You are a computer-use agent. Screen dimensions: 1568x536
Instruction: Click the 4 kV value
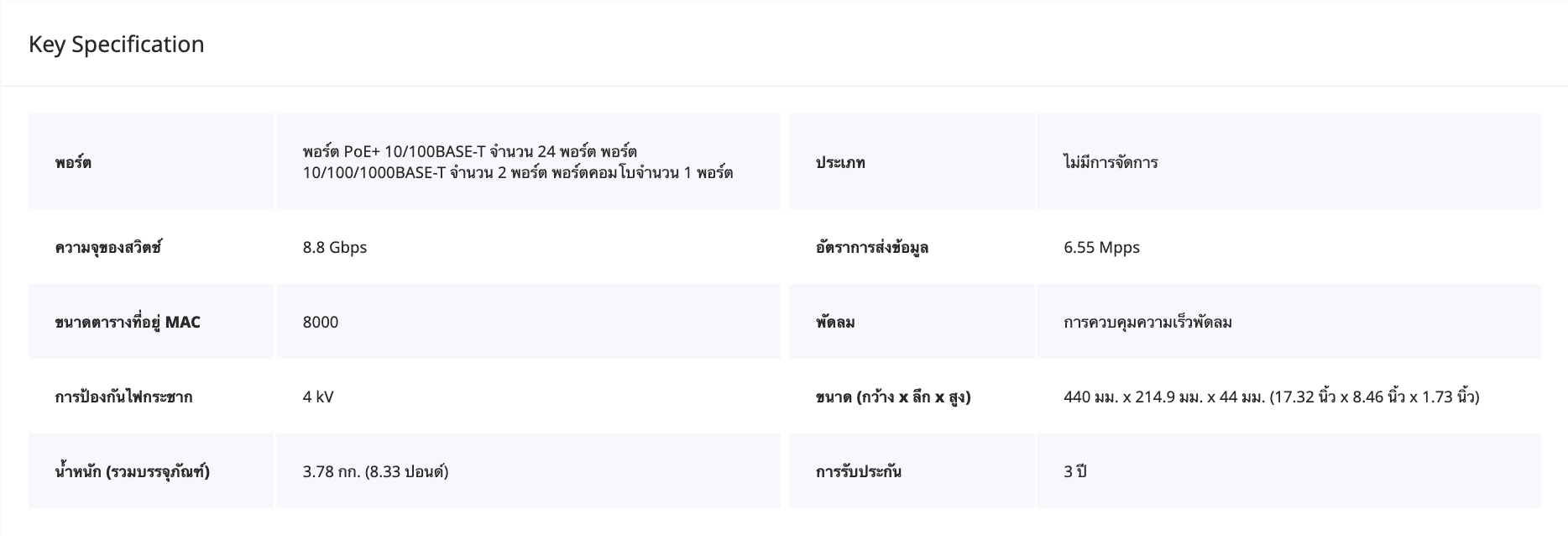318,397
